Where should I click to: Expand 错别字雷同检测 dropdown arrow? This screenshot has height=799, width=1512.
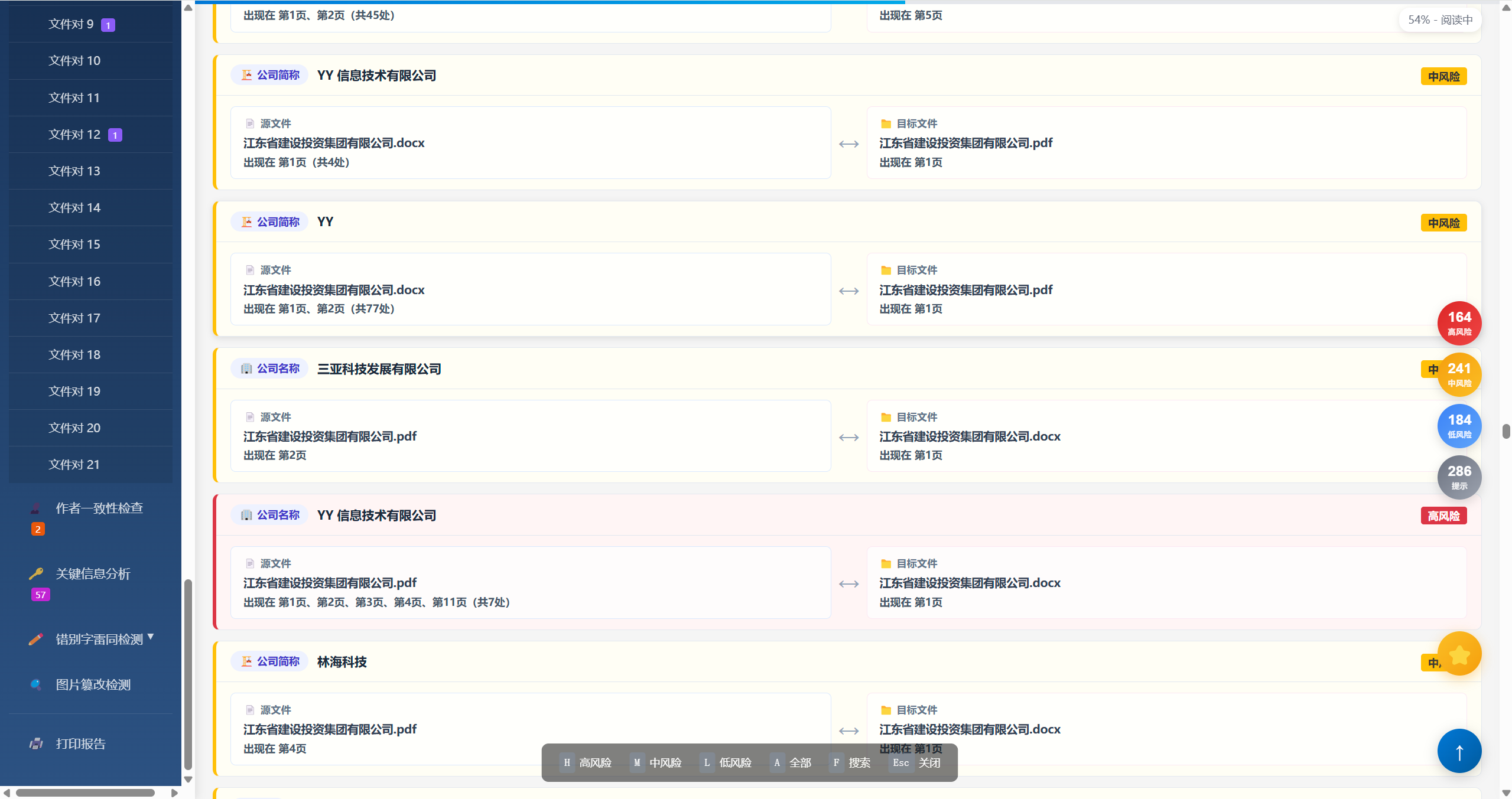151,637
